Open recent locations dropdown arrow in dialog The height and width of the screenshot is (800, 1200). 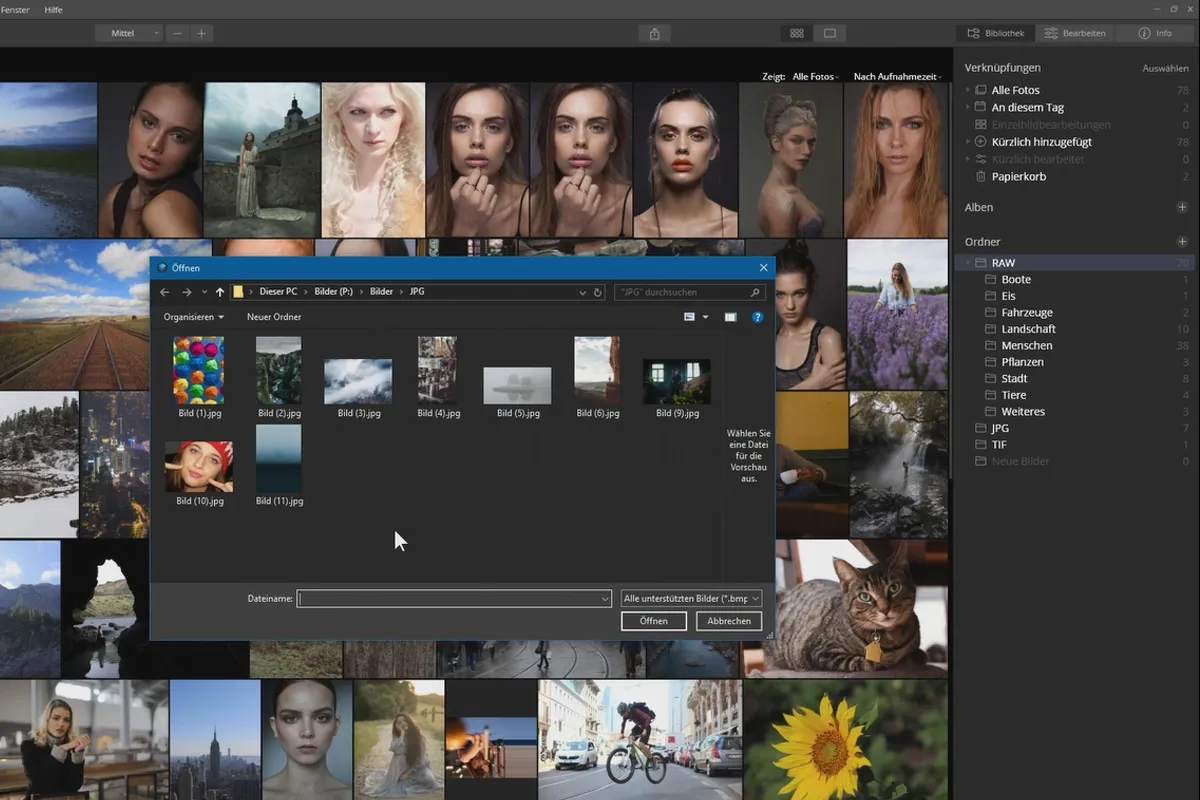coord(204,292)
